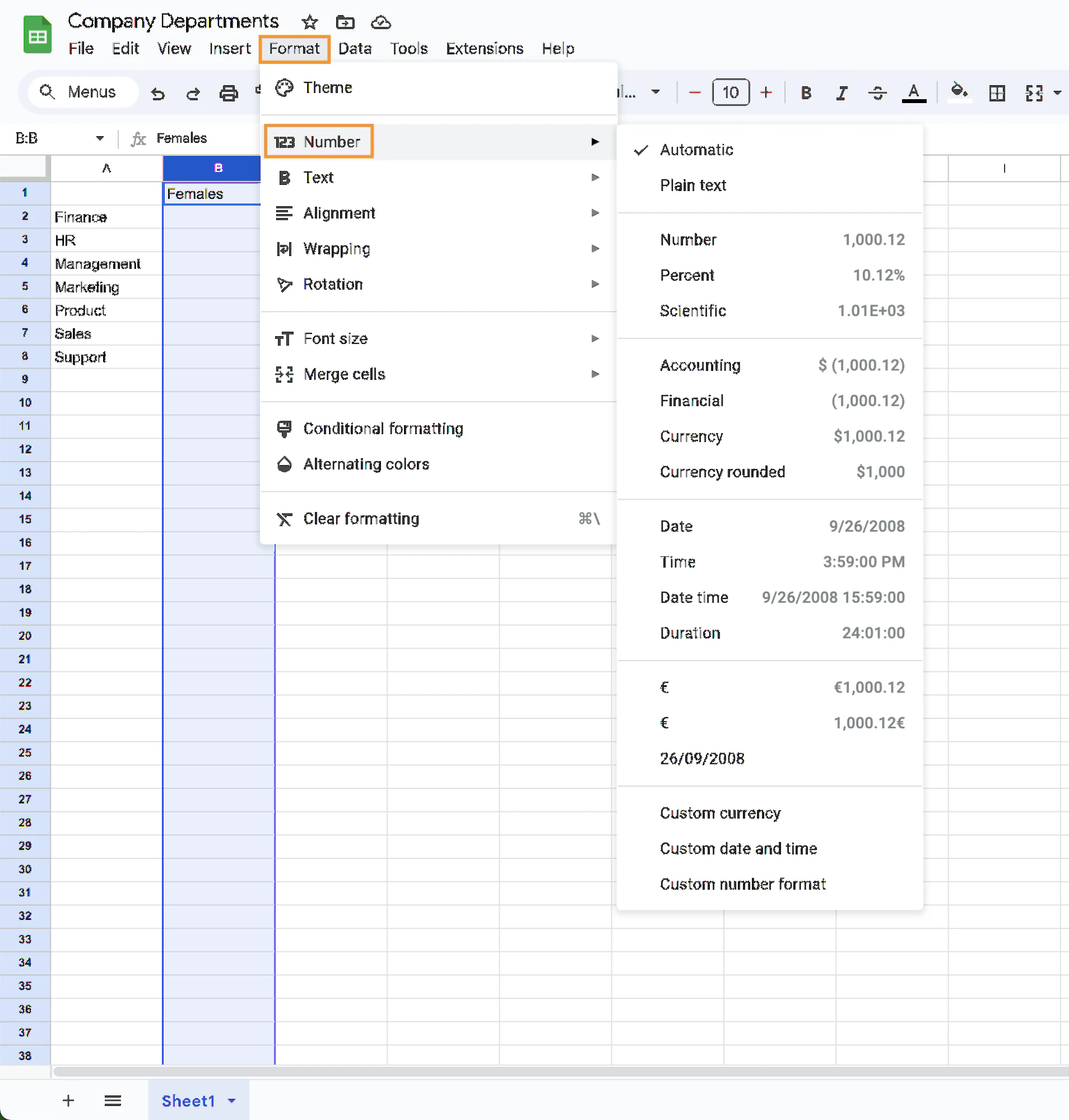Viewport: 1069px width, 1120px height.
Task: Open the Extensions menu
Action: coord(484,48)
